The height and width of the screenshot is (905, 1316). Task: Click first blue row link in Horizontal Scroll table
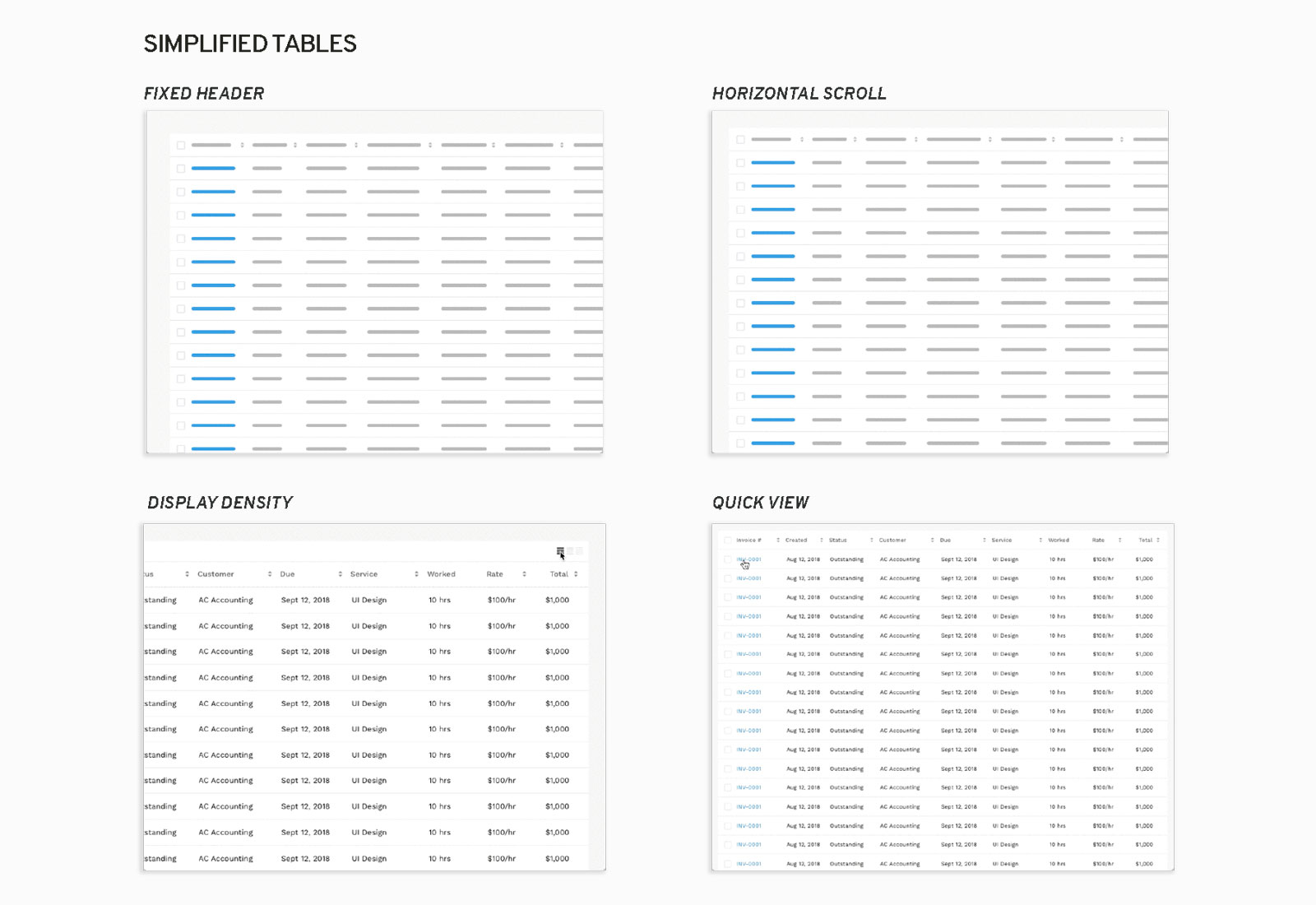pos(772,163)
